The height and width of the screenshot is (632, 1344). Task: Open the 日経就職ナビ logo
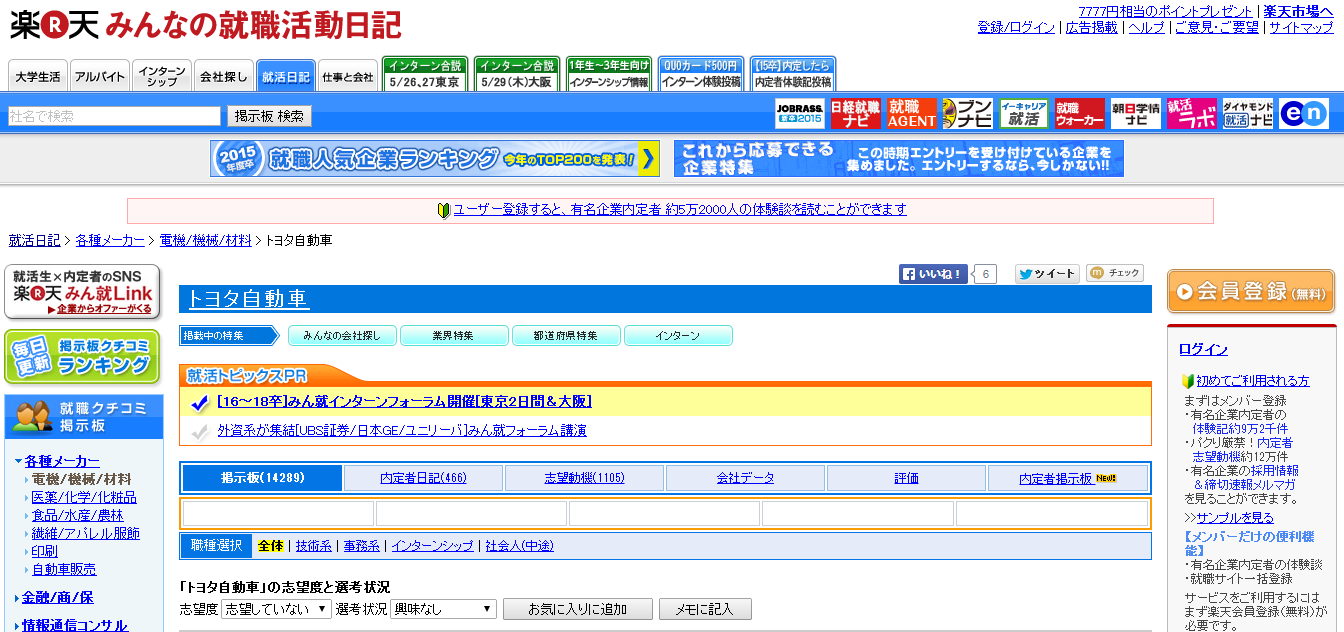point(856,114)
